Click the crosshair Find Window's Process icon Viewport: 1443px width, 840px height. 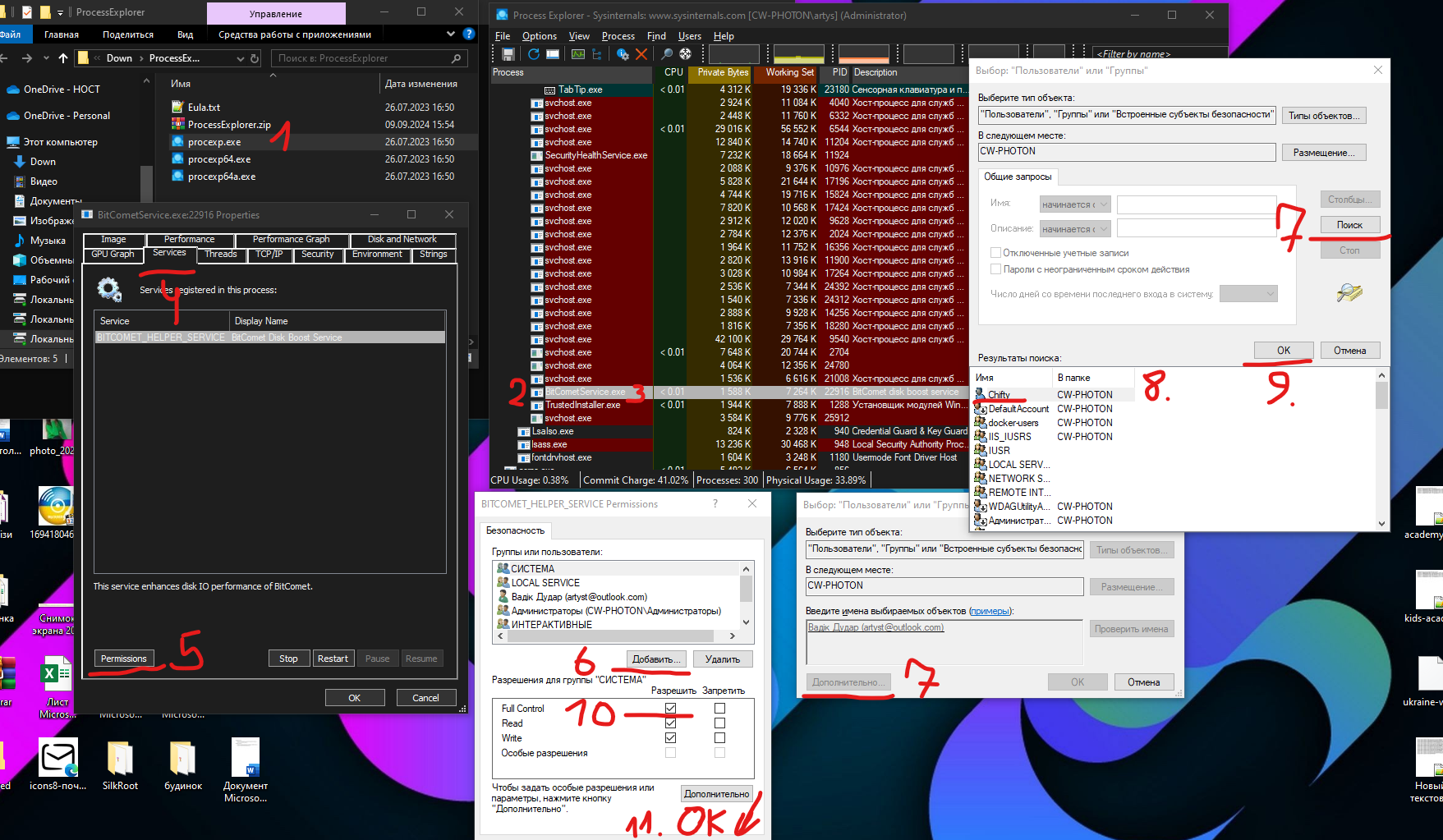[685, 54]
